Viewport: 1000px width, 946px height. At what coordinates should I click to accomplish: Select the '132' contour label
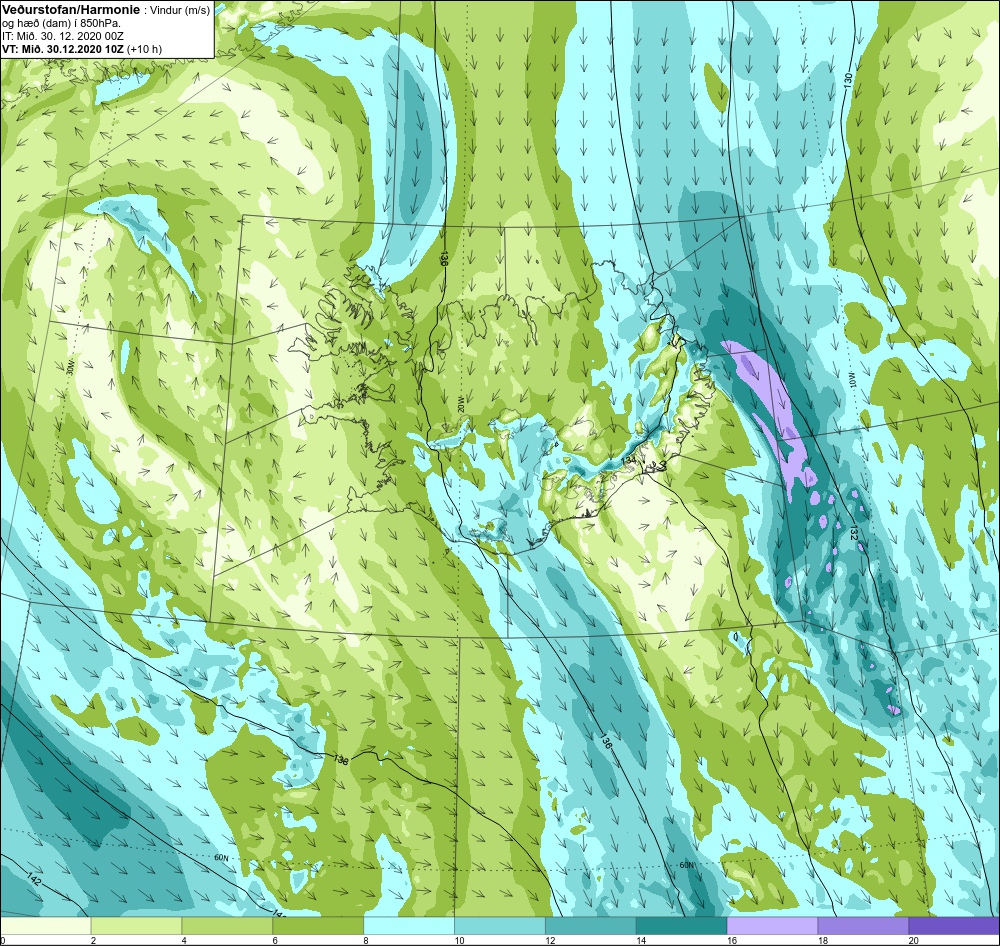coord(856,535)
